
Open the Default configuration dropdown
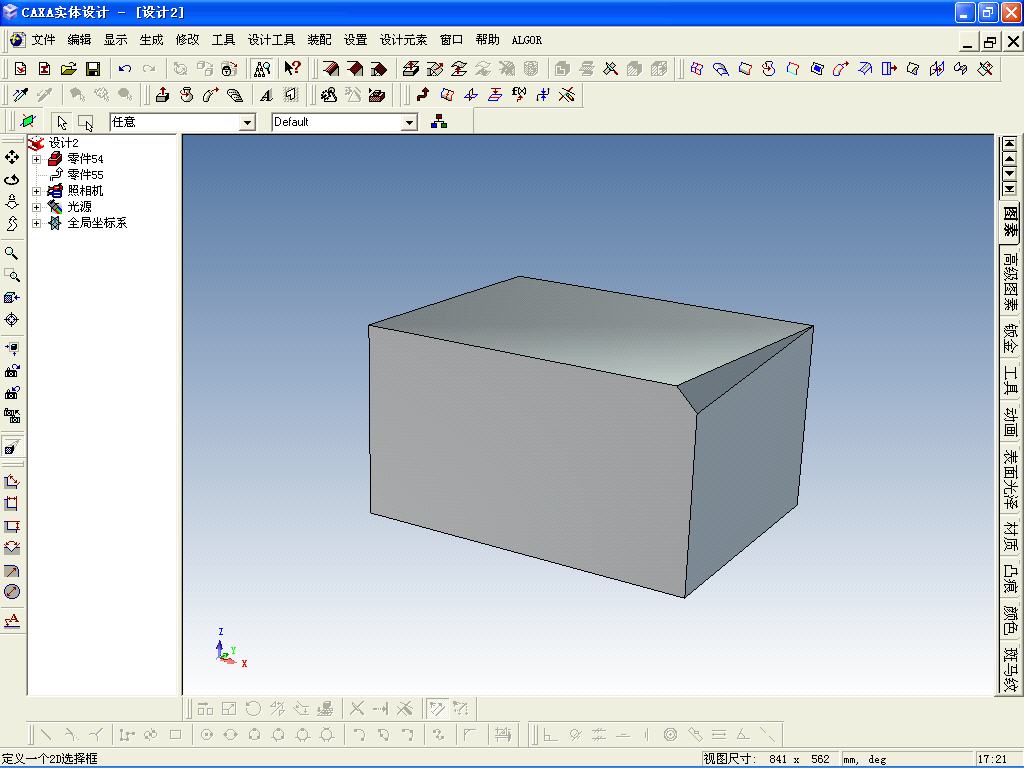(409, 122)
